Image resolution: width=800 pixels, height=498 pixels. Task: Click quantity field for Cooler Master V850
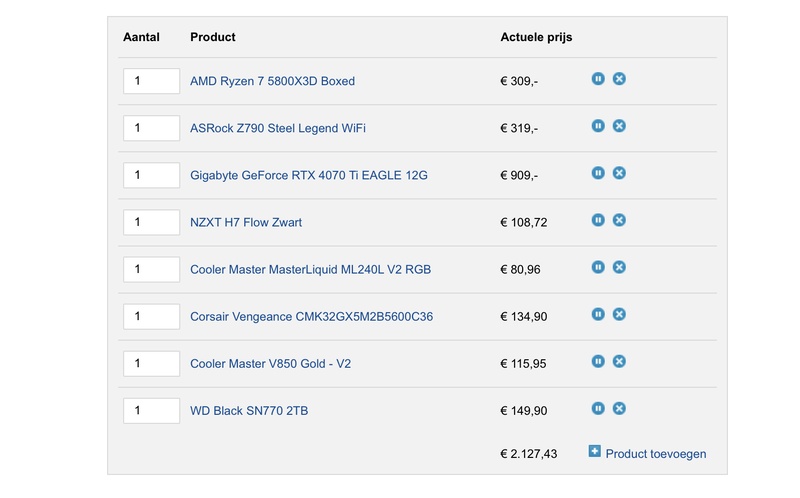point(151,363)
